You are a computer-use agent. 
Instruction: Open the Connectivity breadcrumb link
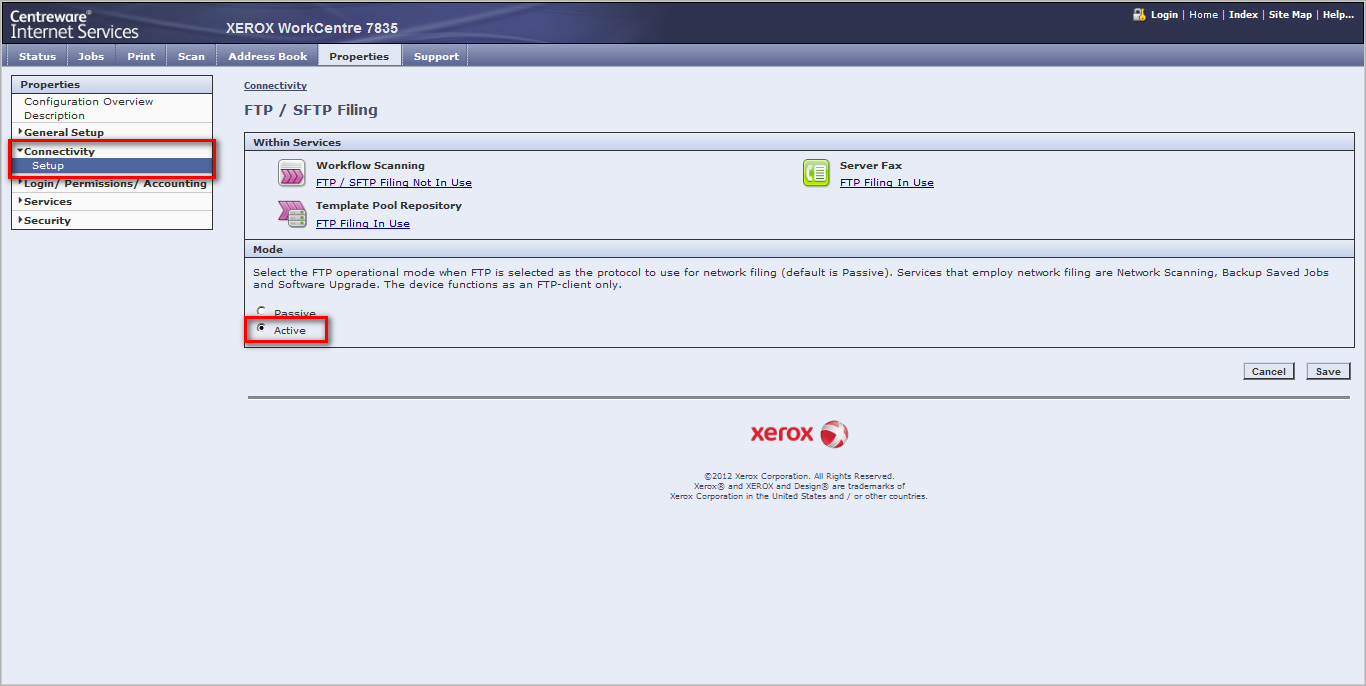(275, 86)
